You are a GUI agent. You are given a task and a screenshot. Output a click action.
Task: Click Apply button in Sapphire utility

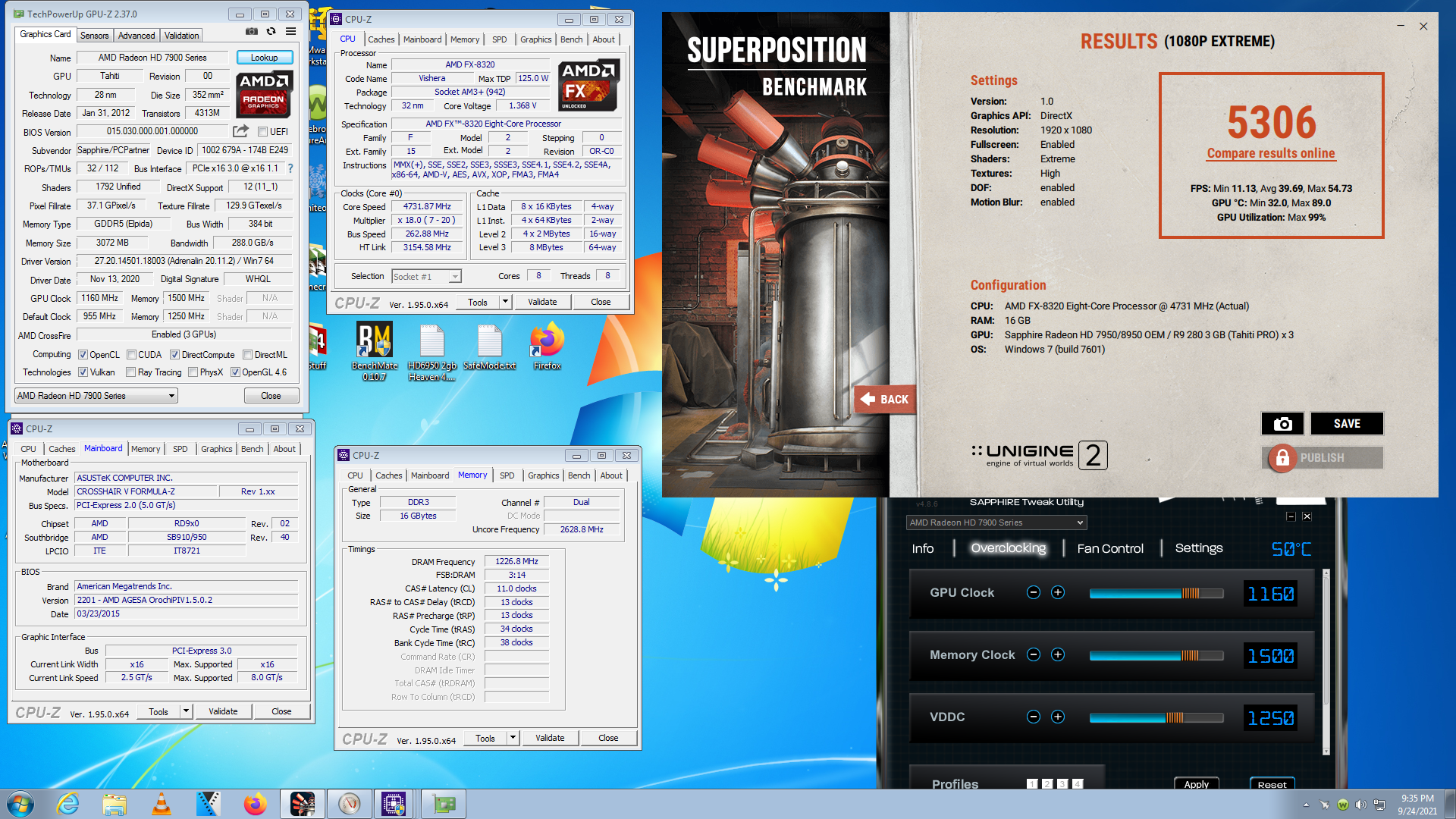click(1197, 784)
